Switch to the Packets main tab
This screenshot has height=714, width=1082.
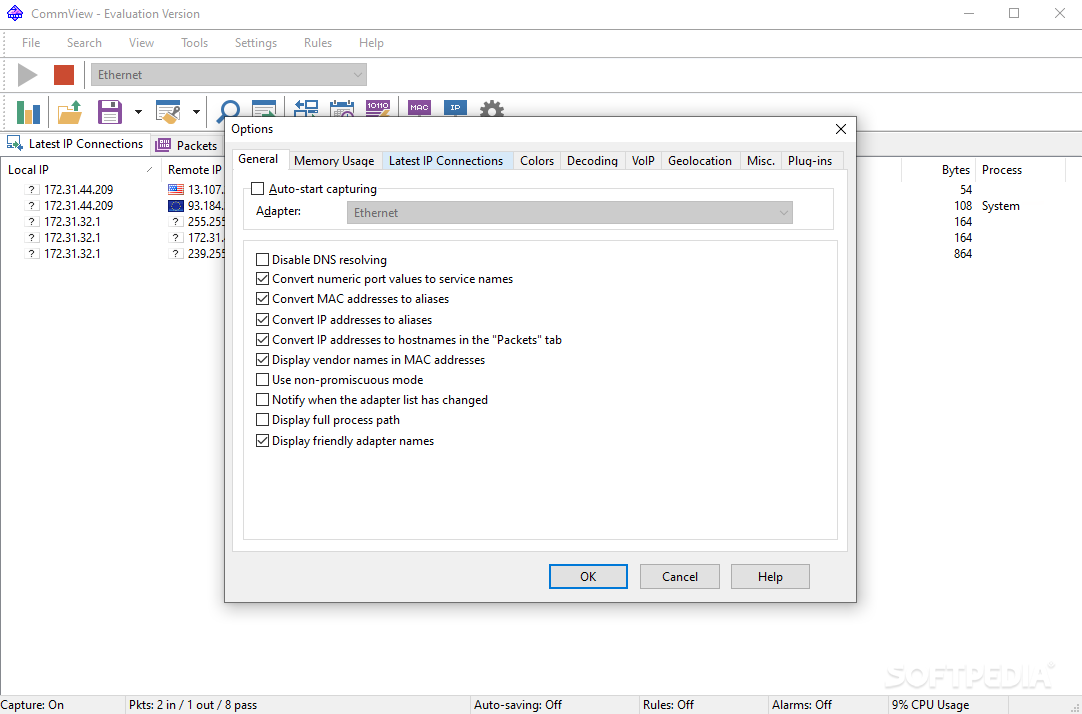click(x=186, y=145)
